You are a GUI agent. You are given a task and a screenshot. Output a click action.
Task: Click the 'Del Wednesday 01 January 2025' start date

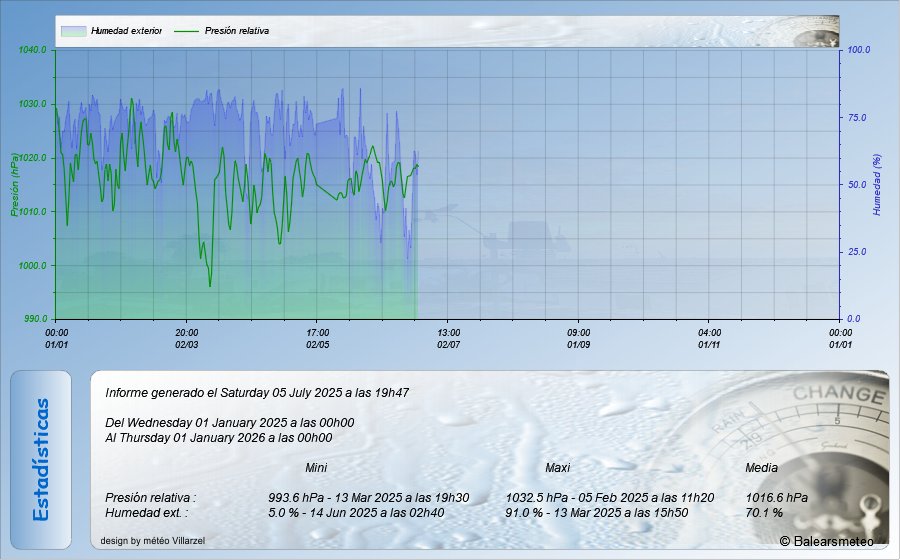(x=230, y=423)
